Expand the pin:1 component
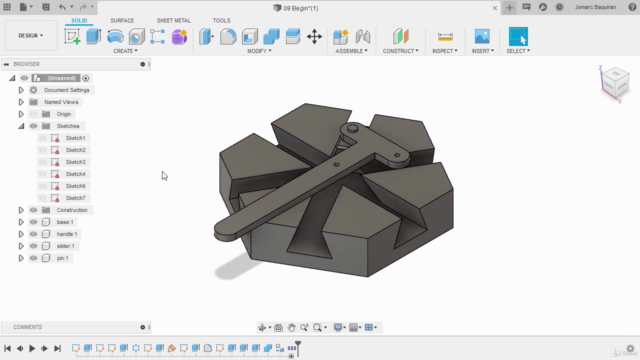Viewport: 640px width, 360px height. [x=21, y=258]
